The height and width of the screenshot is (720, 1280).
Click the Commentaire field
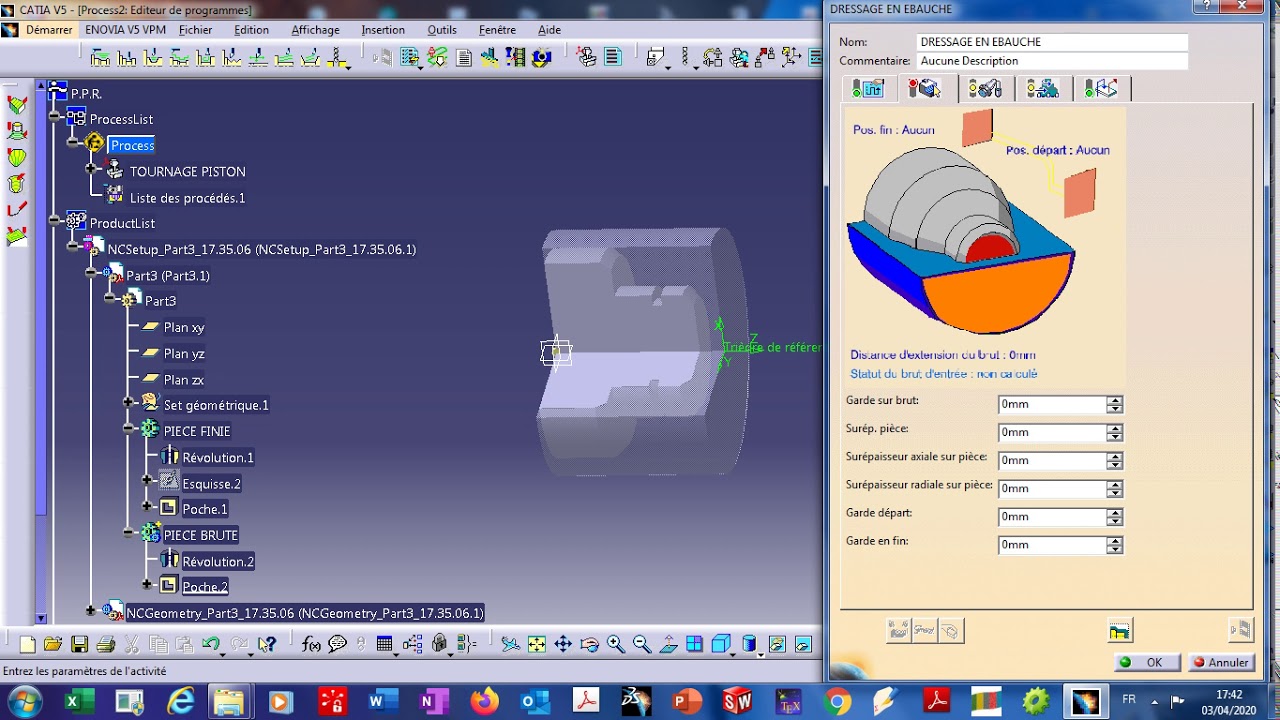point(1052,61)
